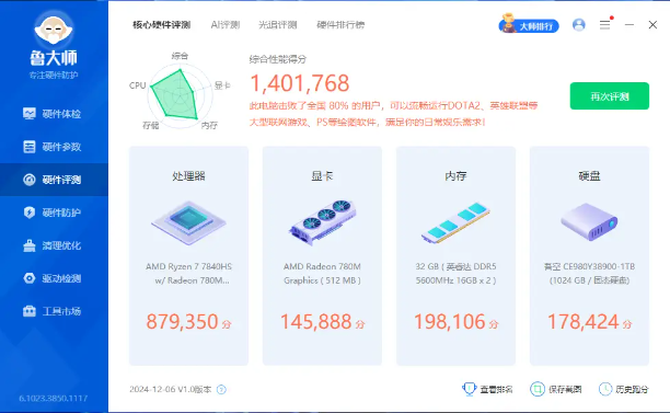670x413 pixels.
Task: Open 工具市场 in the sidebar
Action: point(54,311)
